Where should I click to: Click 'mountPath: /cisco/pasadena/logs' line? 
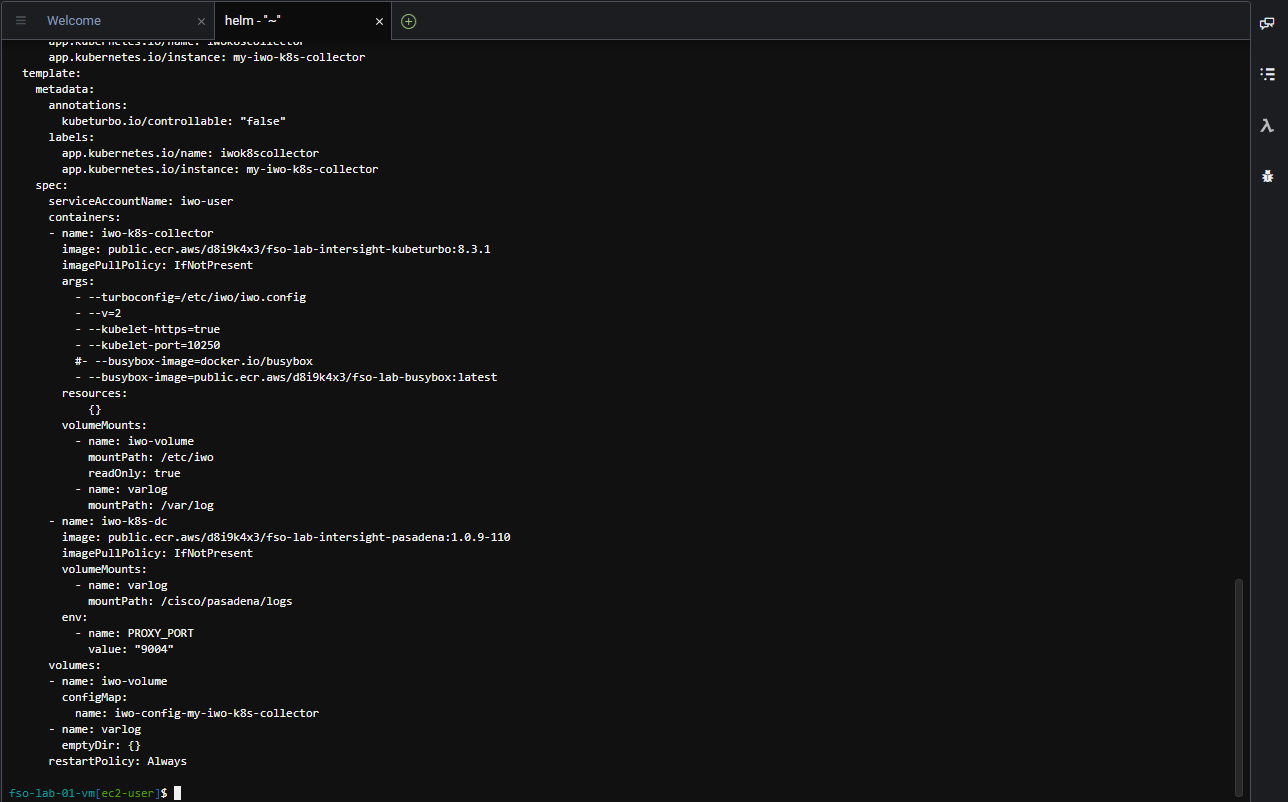(190, 601)
